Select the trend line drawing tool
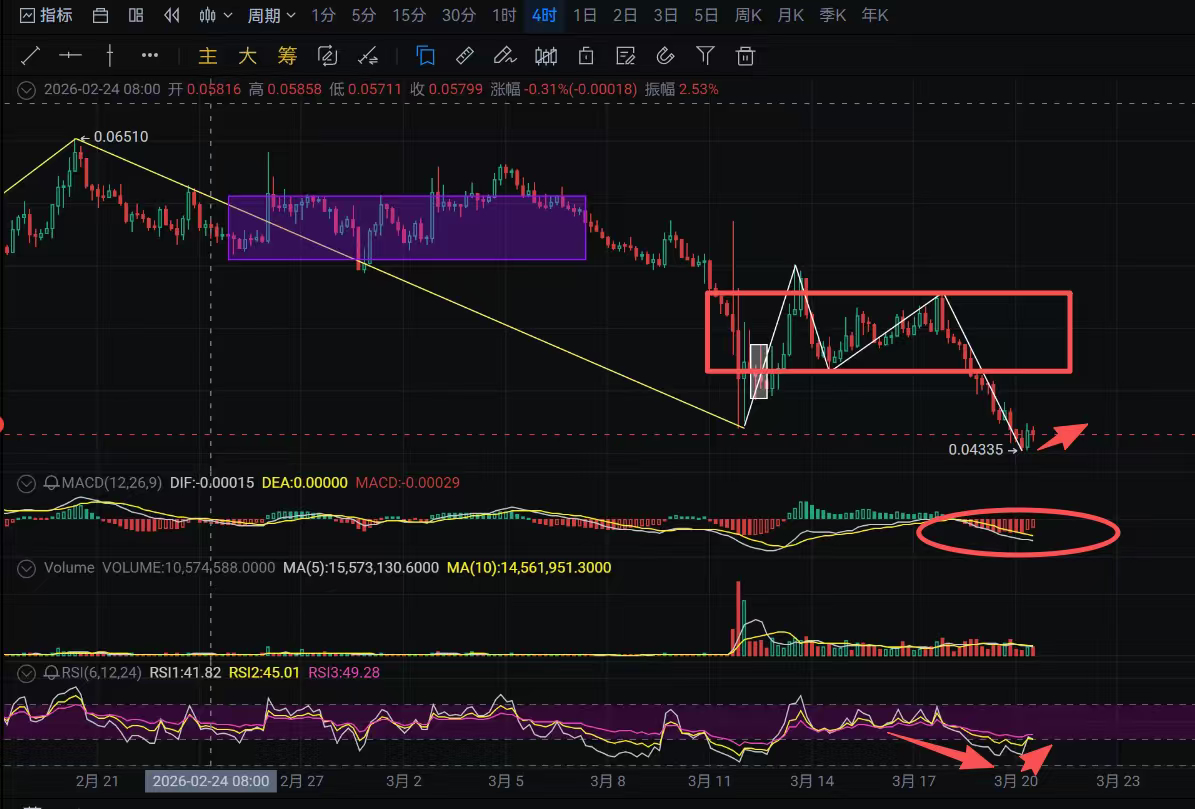The height and width of the screenshot is (809, 1195). [x=30, y=56]
